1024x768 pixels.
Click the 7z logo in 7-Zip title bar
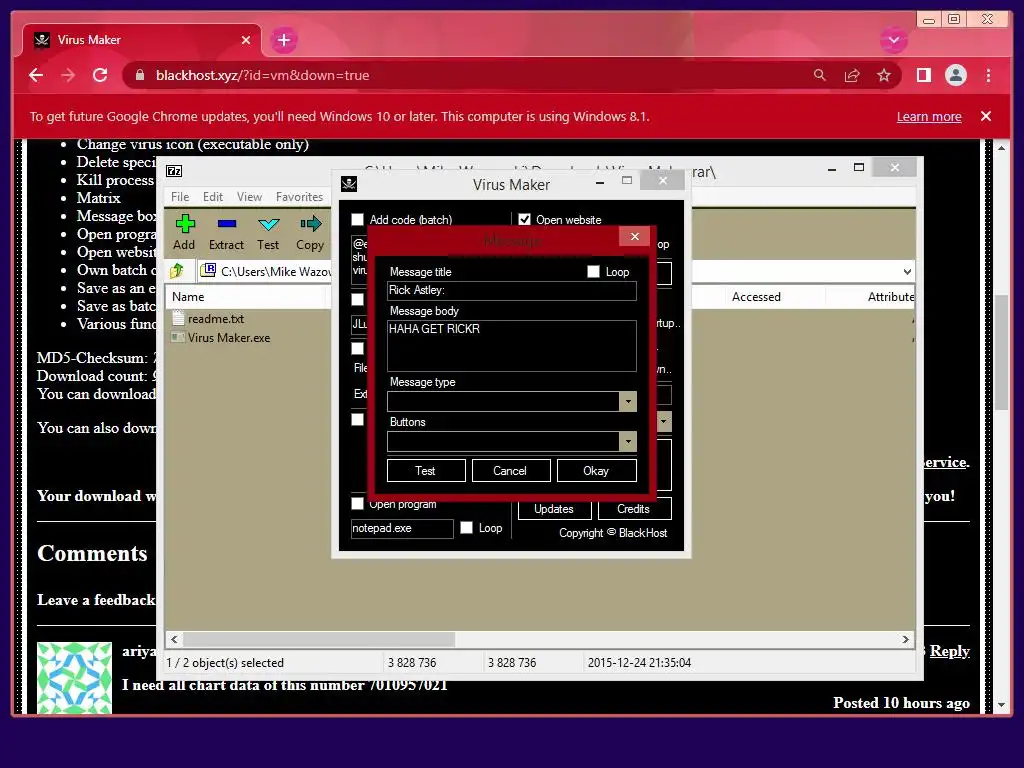[174, 171]
